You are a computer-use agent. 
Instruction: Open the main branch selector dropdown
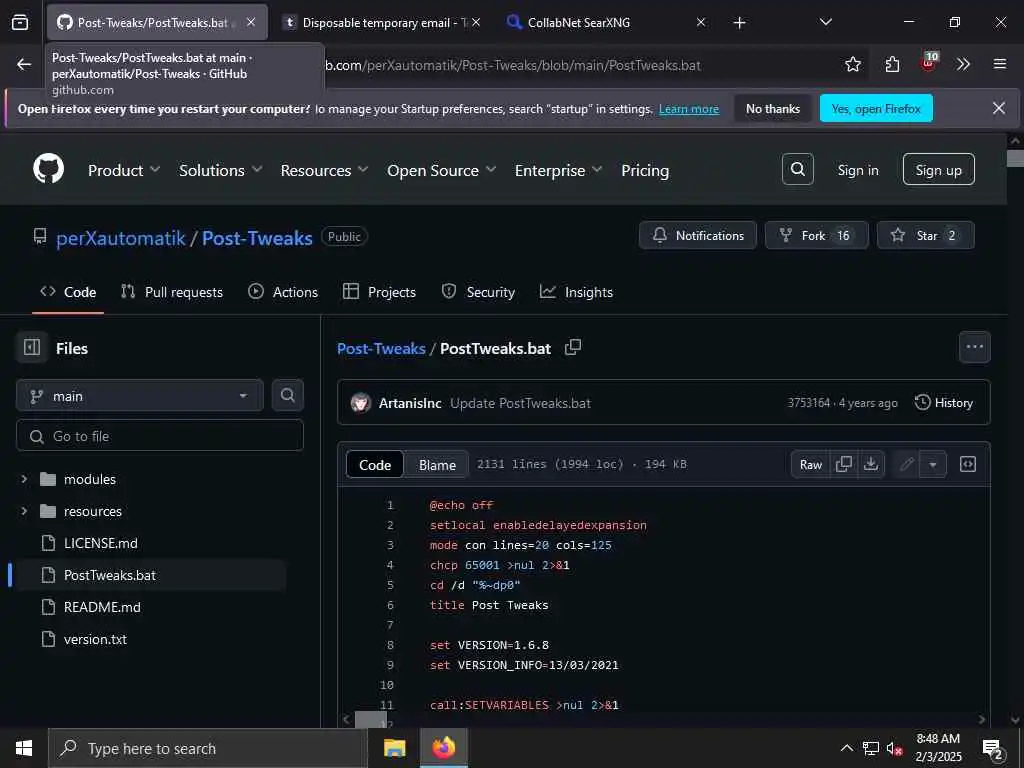point(140,396)
